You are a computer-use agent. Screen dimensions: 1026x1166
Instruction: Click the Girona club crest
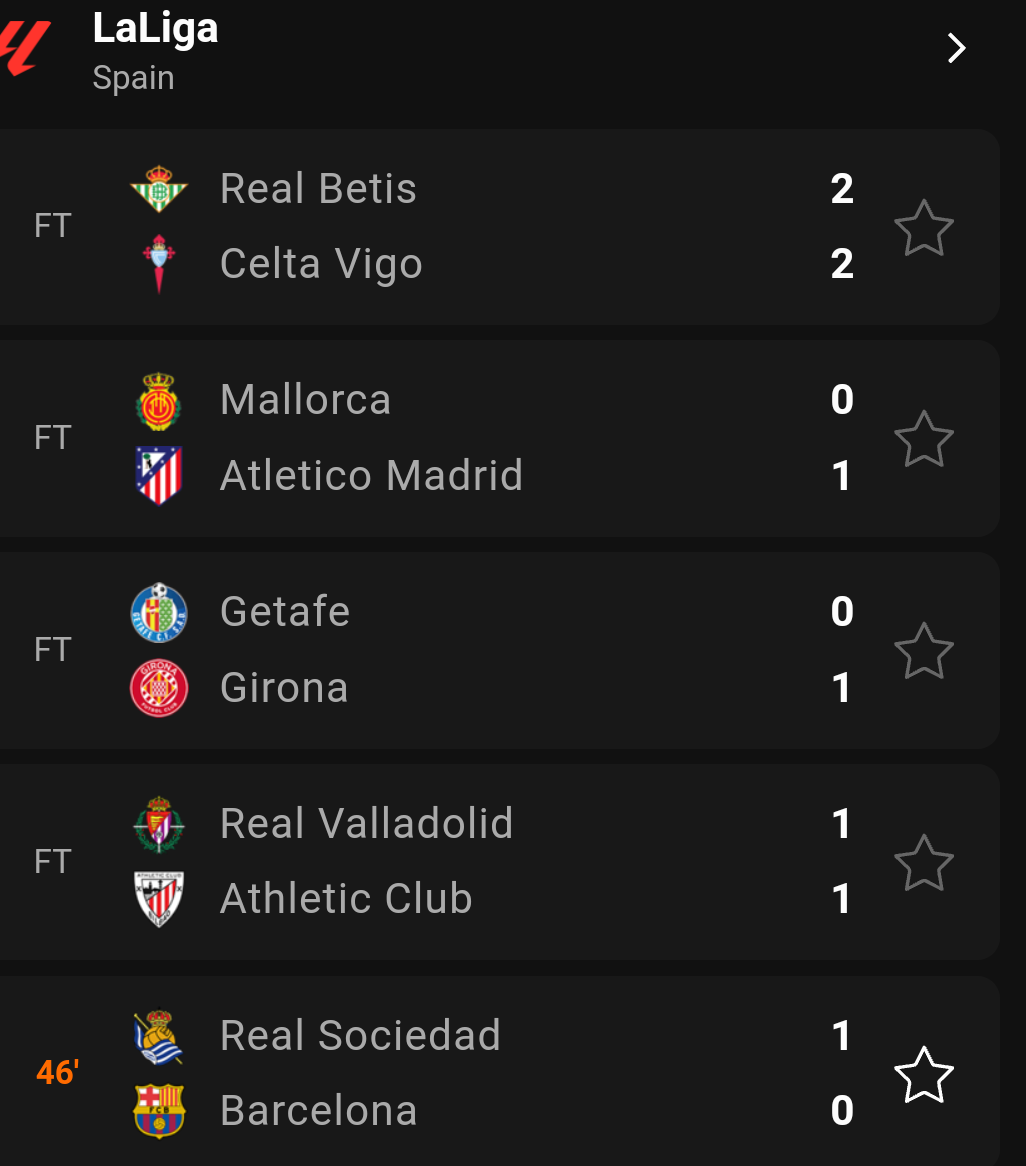(159, 689)
